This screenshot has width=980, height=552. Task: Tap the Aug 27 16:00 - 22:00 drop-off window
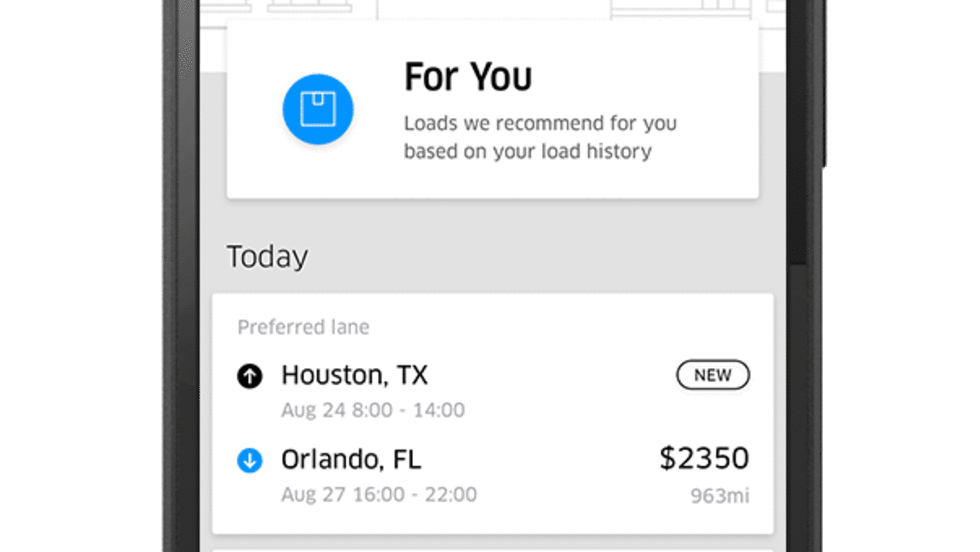379,494
